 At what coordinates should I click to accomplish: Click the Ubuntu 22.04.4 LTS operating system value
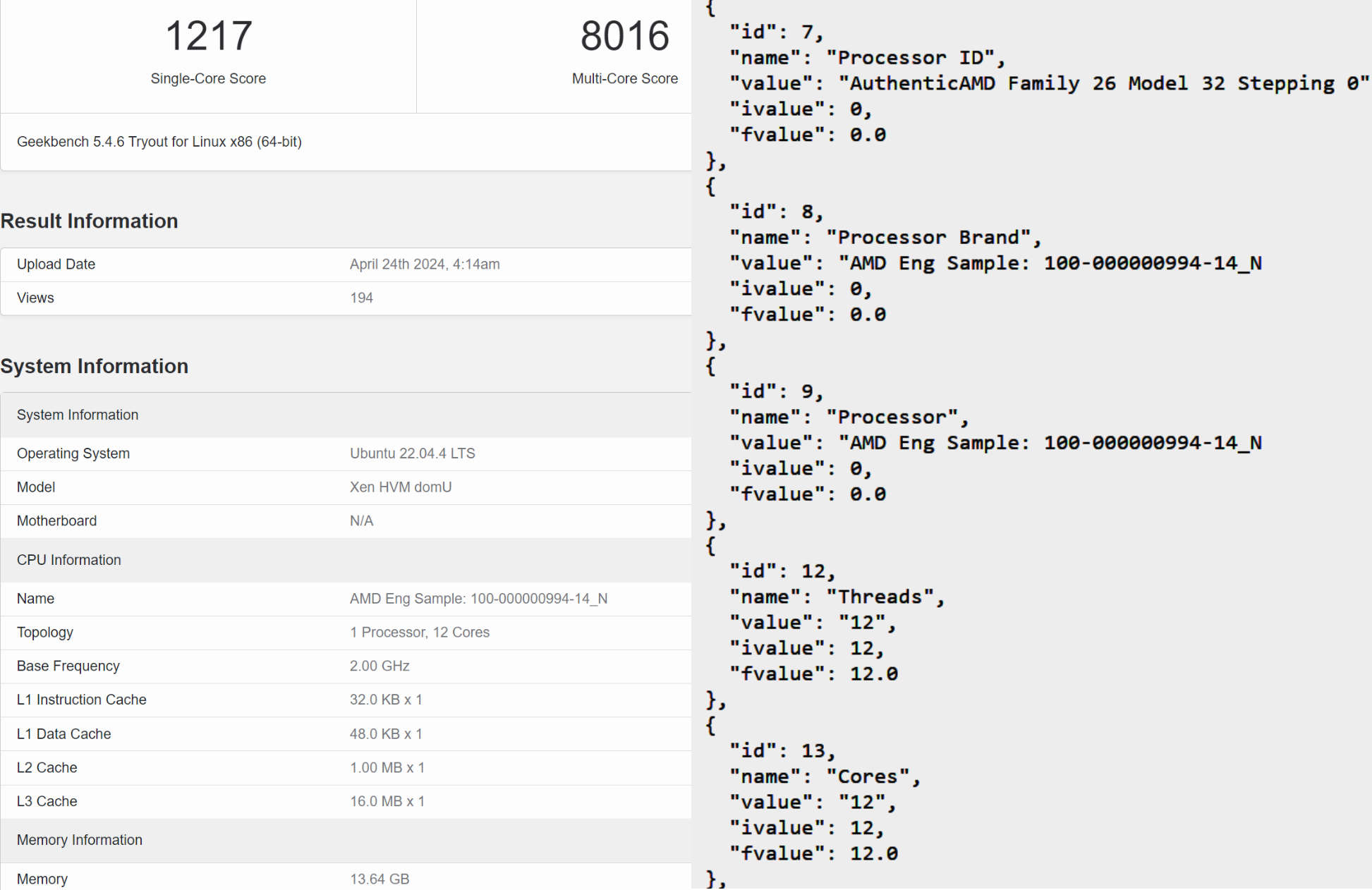pos(412,453)
